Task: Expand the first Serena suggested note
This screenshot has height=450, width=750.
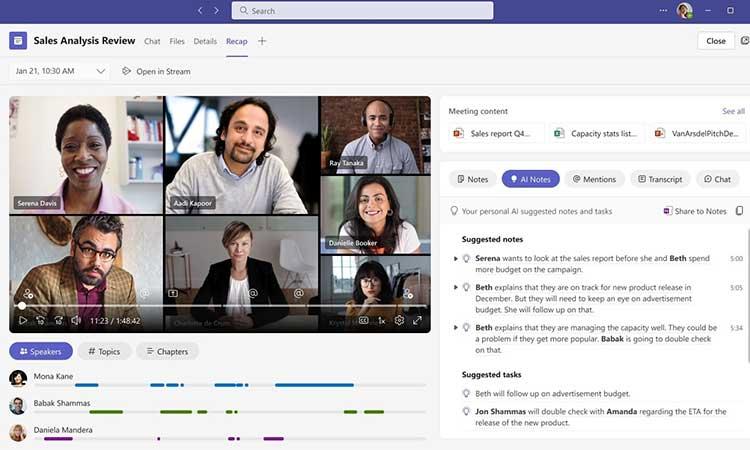Action: 456,258
